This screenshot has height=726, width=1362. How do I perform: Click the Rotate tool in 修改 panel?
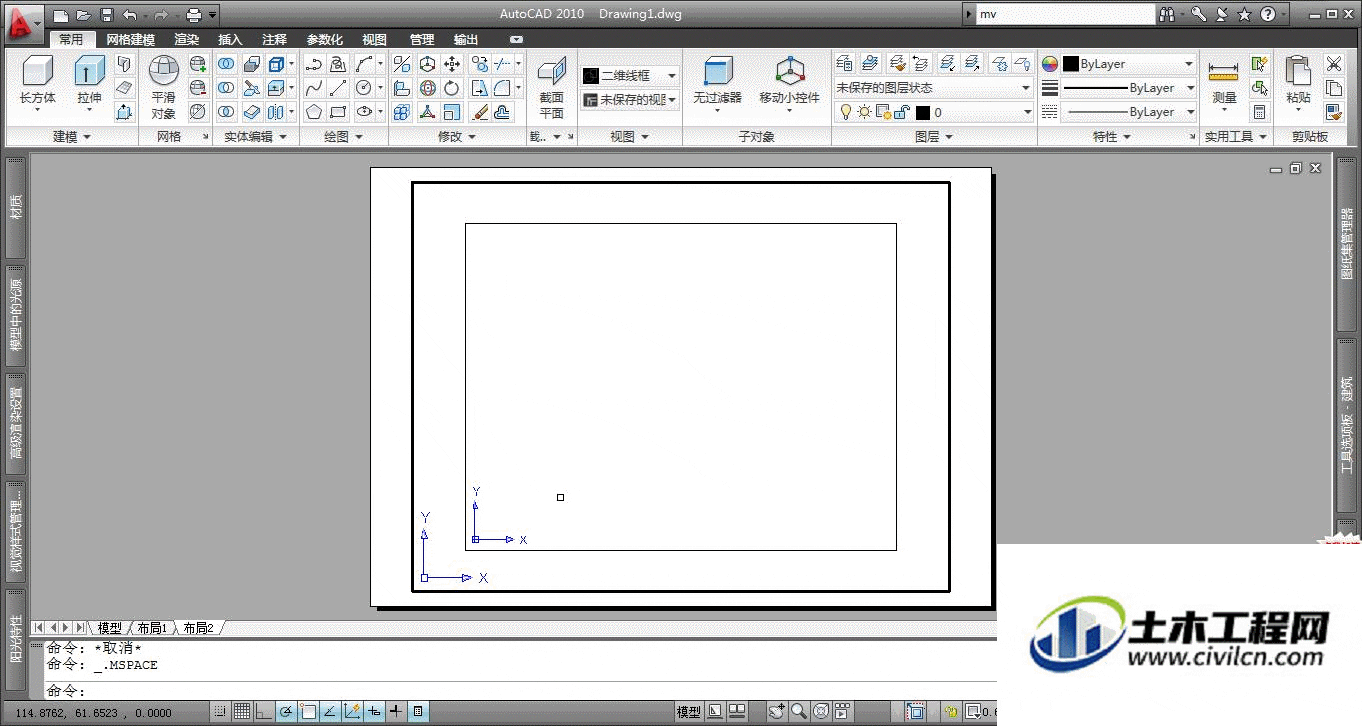point(452,87)
